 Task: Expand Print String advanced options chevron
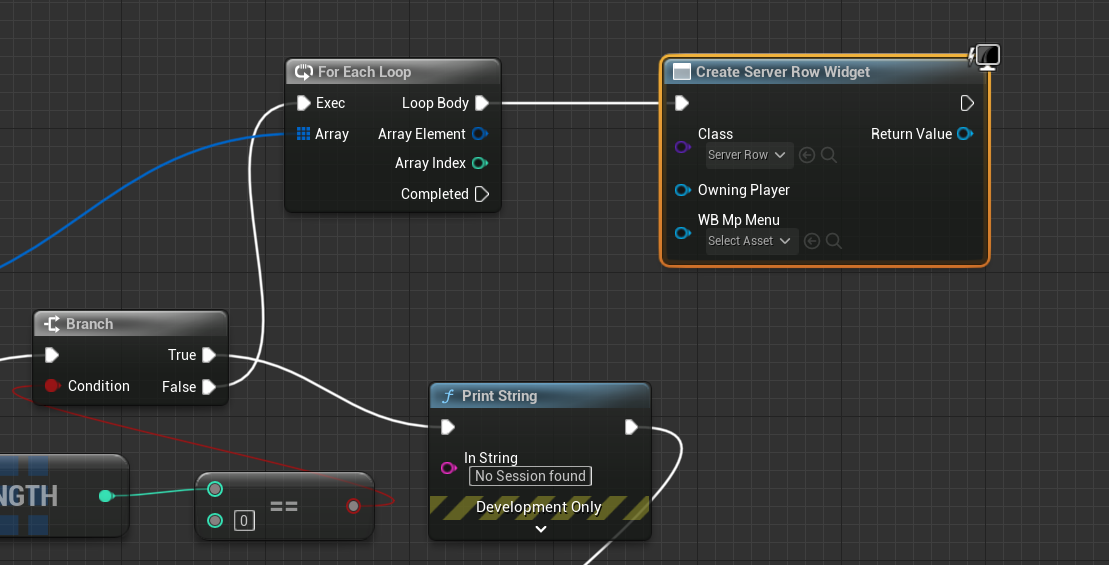point(540,529)
